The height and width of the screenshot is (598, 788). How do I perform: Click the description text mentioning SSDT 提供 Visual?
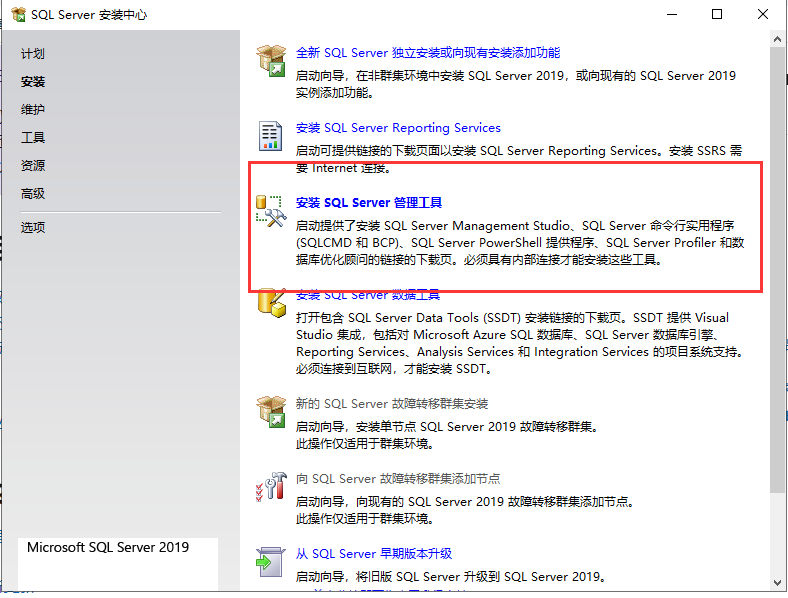click(x=520, y=343)
